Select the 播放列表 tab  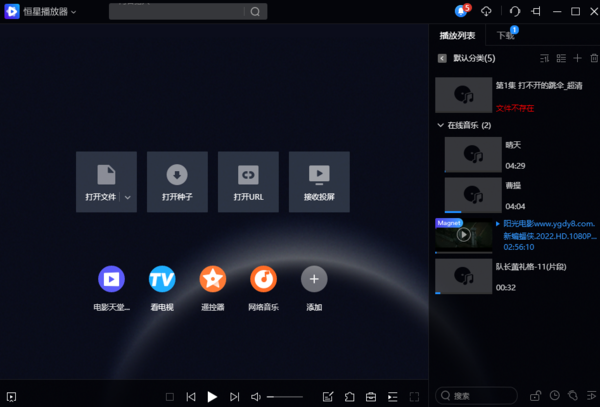pos(459,36)
